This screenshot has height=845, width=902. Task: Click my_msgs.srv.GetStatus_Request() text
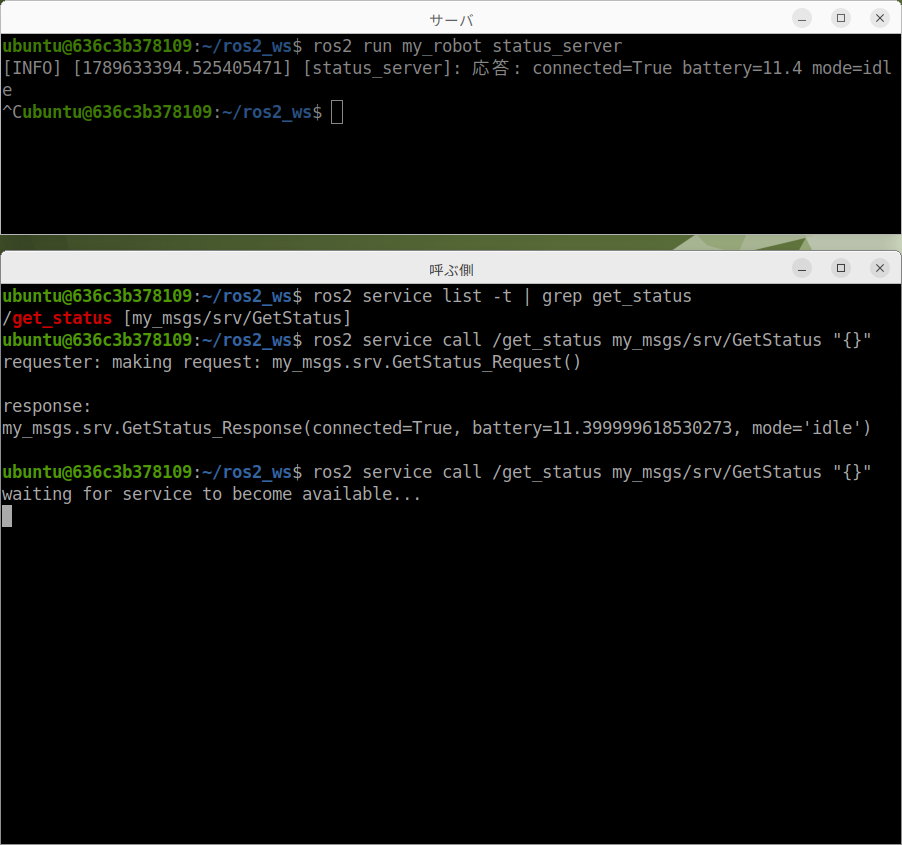point(426,362)
